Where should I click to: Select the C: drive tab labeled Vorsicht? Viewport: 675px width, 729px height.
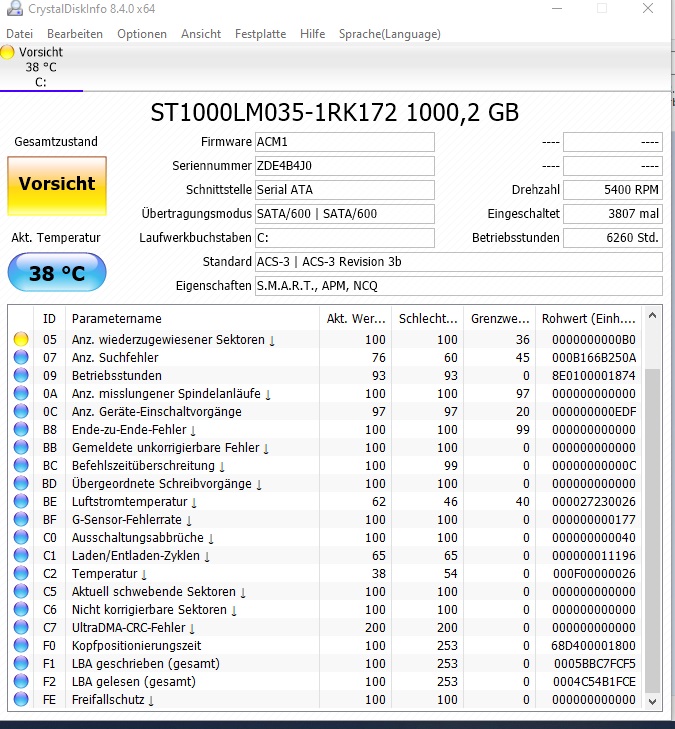click(x=41, y=67)
